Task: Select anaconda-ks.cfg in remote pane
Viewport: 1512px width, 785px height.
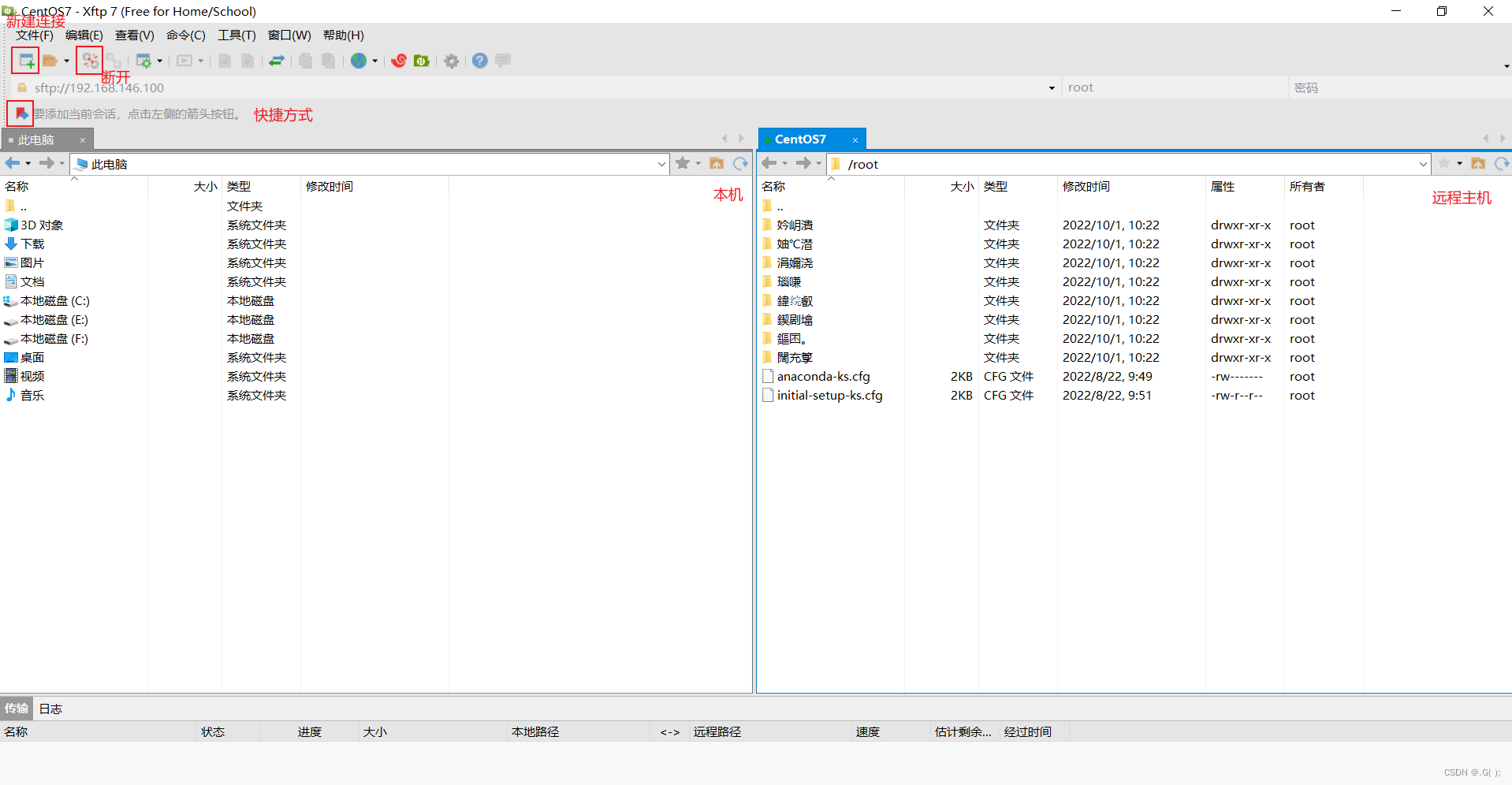Action: 823,377
